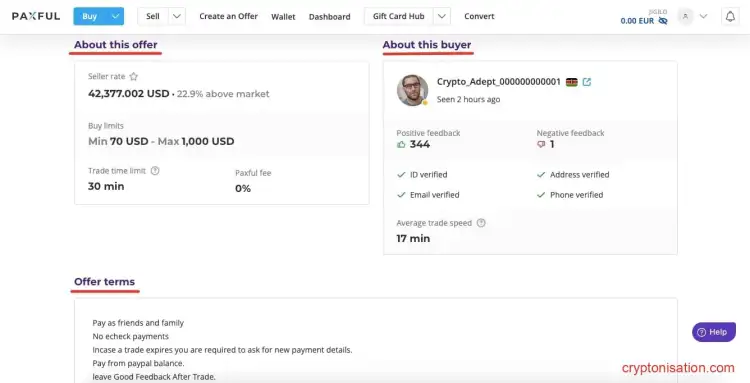750x383 pixels.
Task: Open Create an Offer page
Action: pos(229,16)
